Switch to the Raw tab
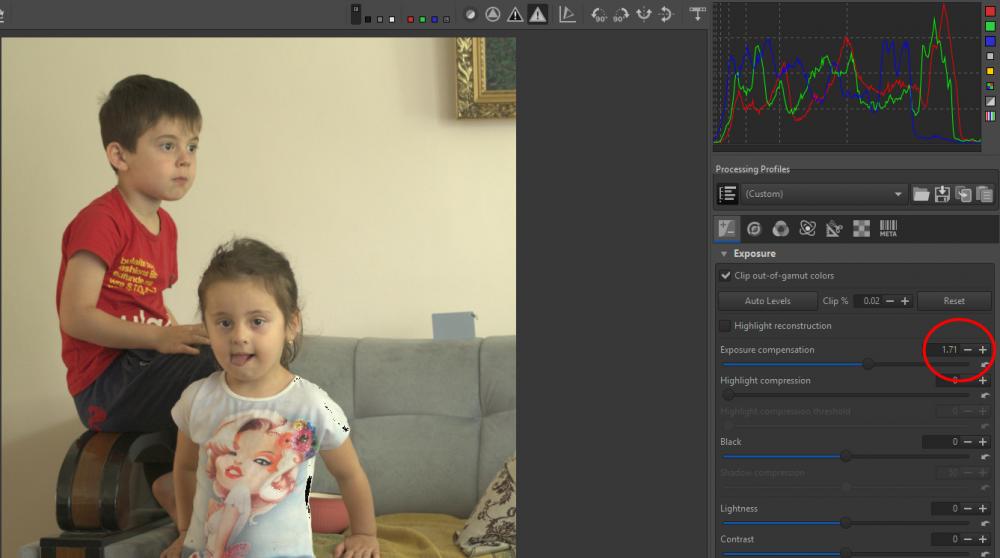Viewport: 1000px width, 558px height. (x=861, y=228)
